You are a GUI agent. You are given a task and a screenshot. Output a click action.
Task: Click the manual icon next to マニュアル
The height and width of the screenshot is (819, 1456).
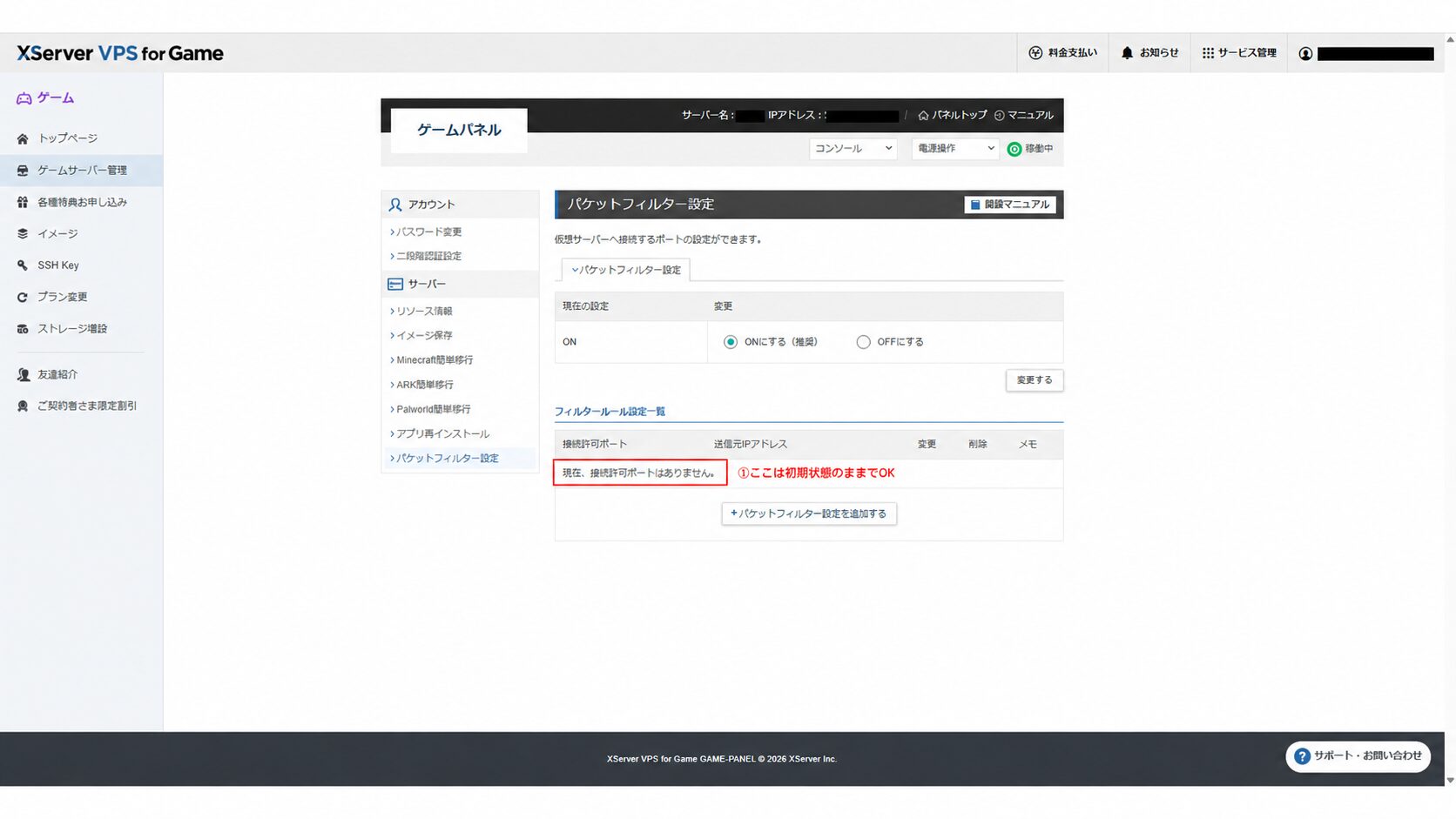click(999, 115)
